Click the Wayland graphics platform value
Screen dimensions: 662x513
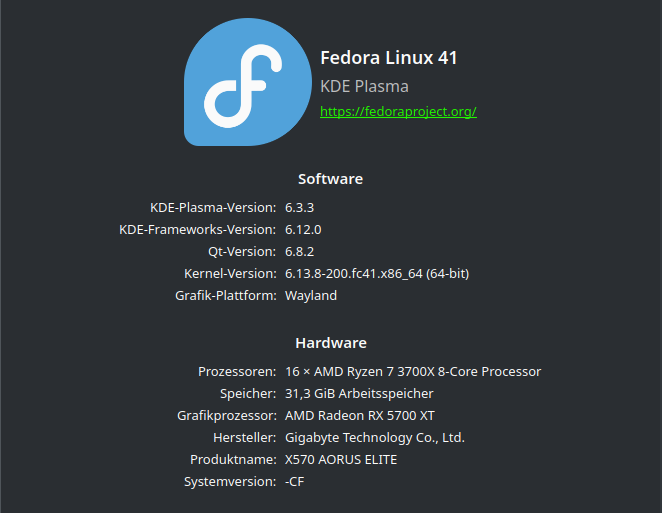311,295
